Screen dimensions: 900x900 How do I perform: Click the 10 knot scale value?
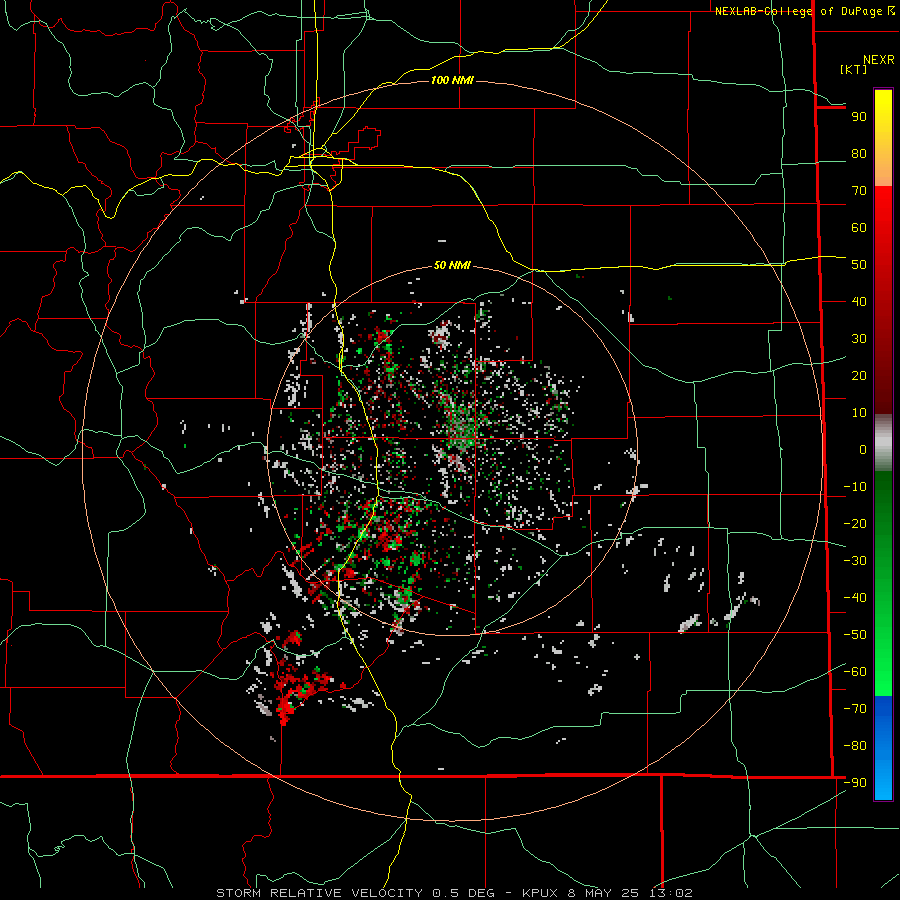tap(859, 413)
